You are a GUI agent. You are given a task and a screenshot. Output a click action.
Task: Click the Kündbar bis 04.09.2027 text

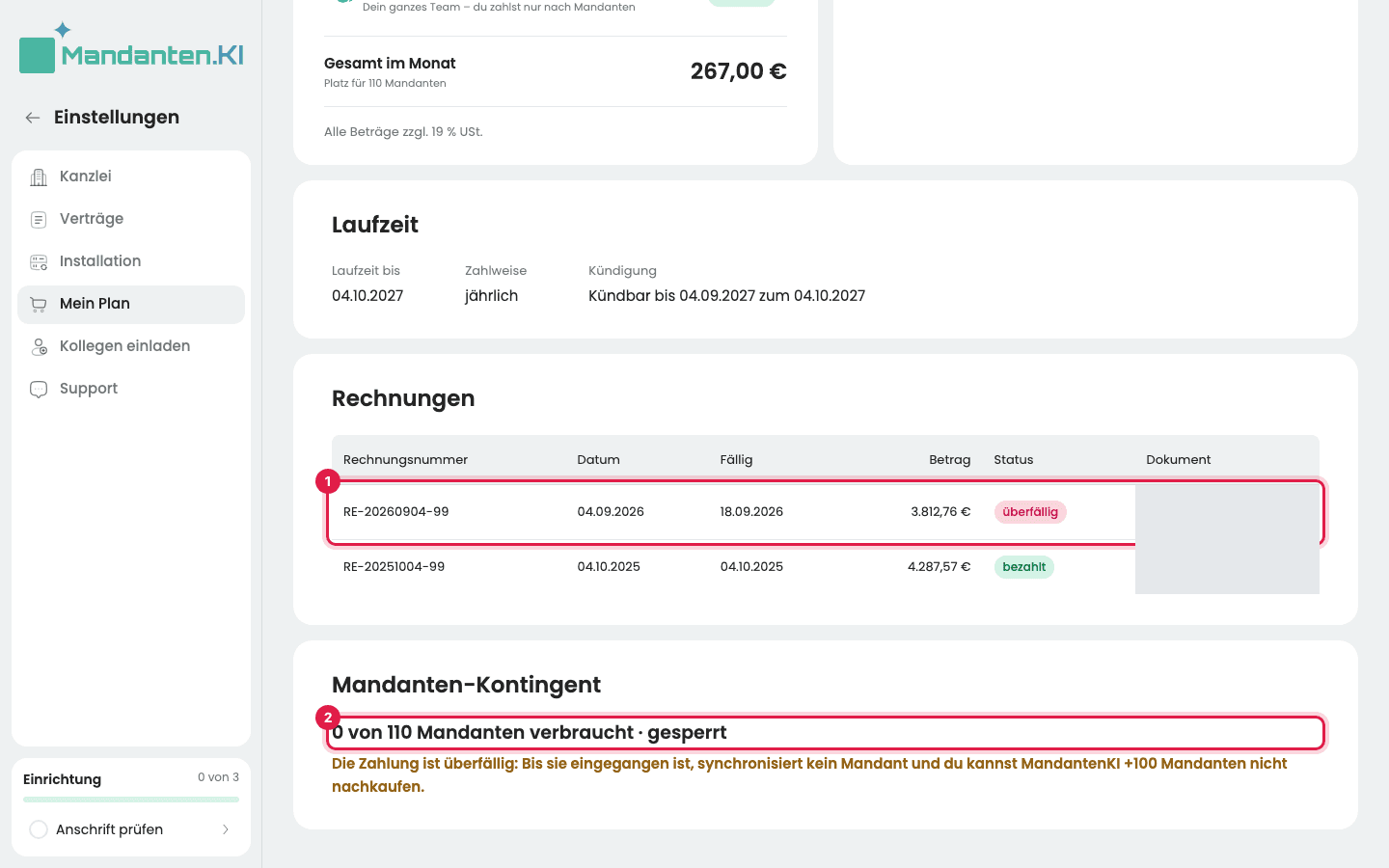pyautogui.click(x=727, y=296)
